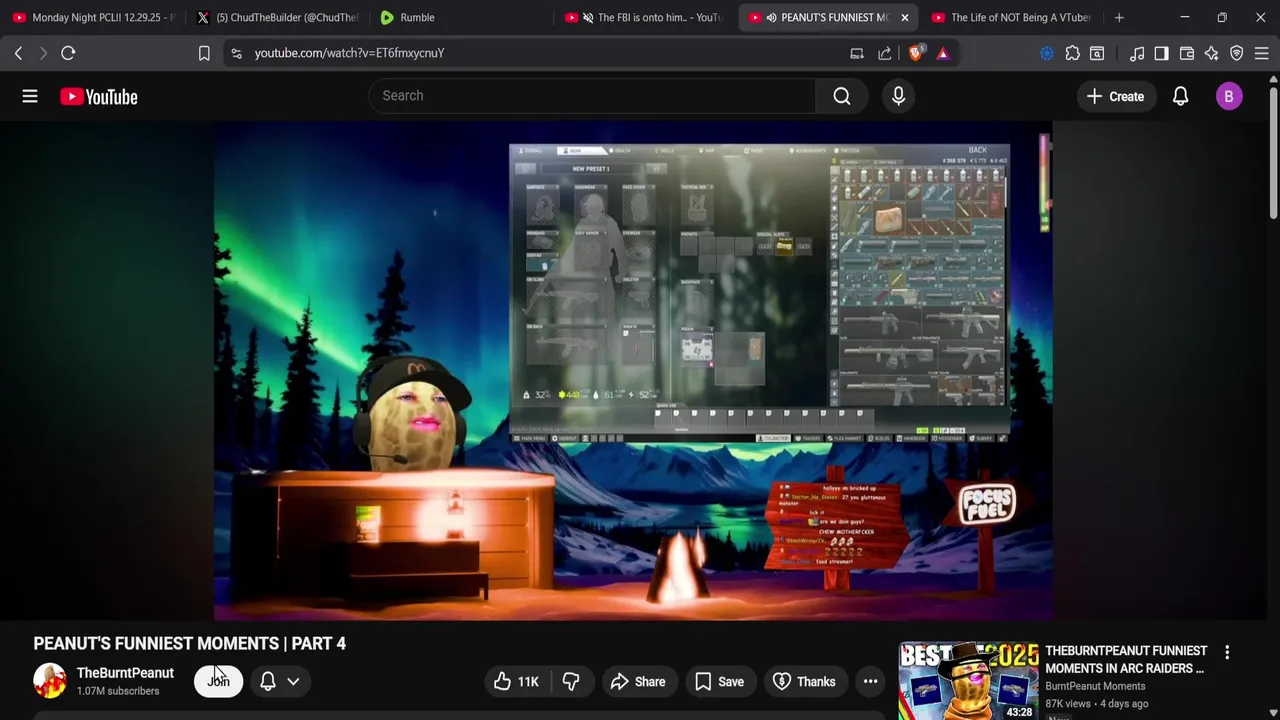This screenshot has height=720, width=1280.
Task: Dislike this video
Action: (x=571, y=681)
